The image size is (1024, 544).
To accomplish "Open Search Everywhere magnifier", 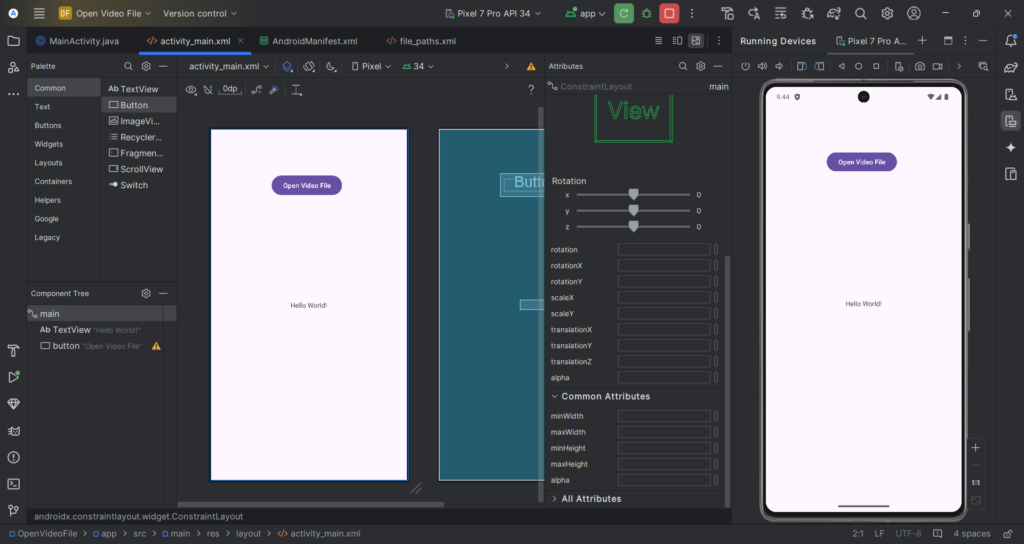I will (861, 13).
